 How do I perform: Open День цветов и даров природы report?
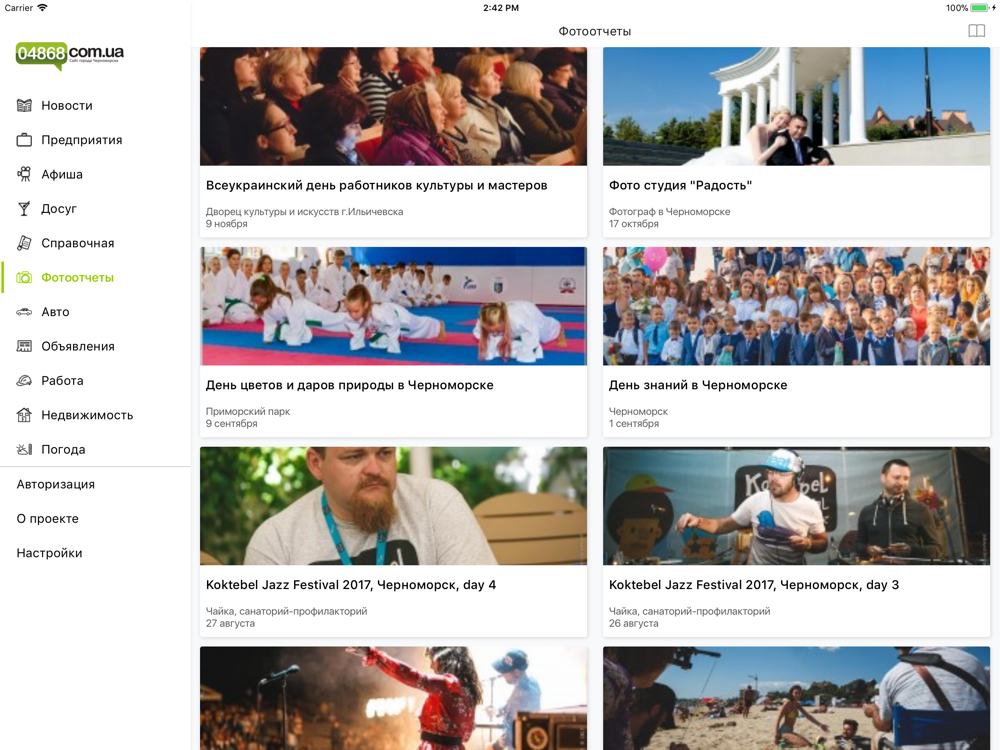(393, 342)
